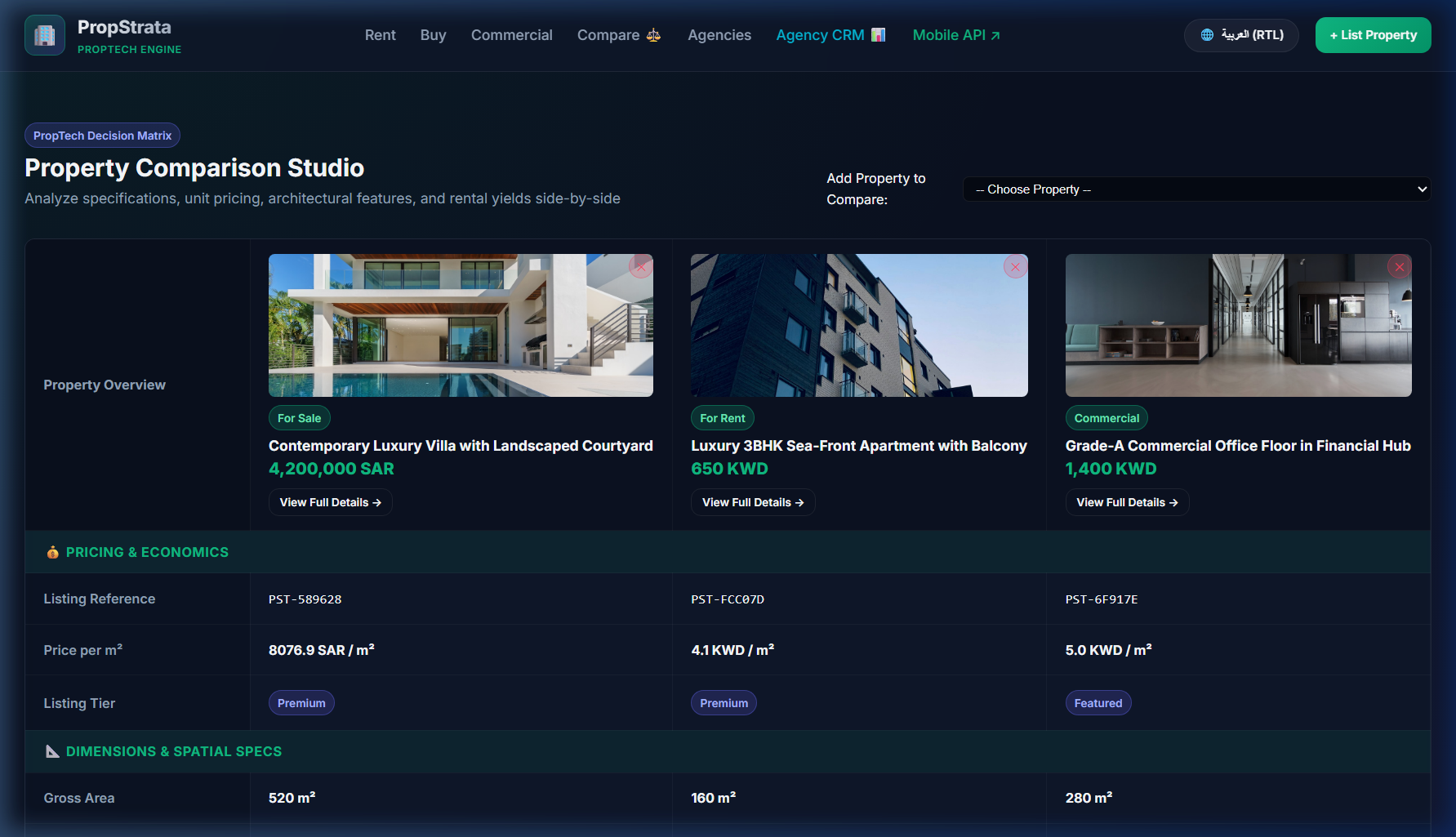
Task: Click the chart icon beside Agency CRM
Action: (878, 35)
